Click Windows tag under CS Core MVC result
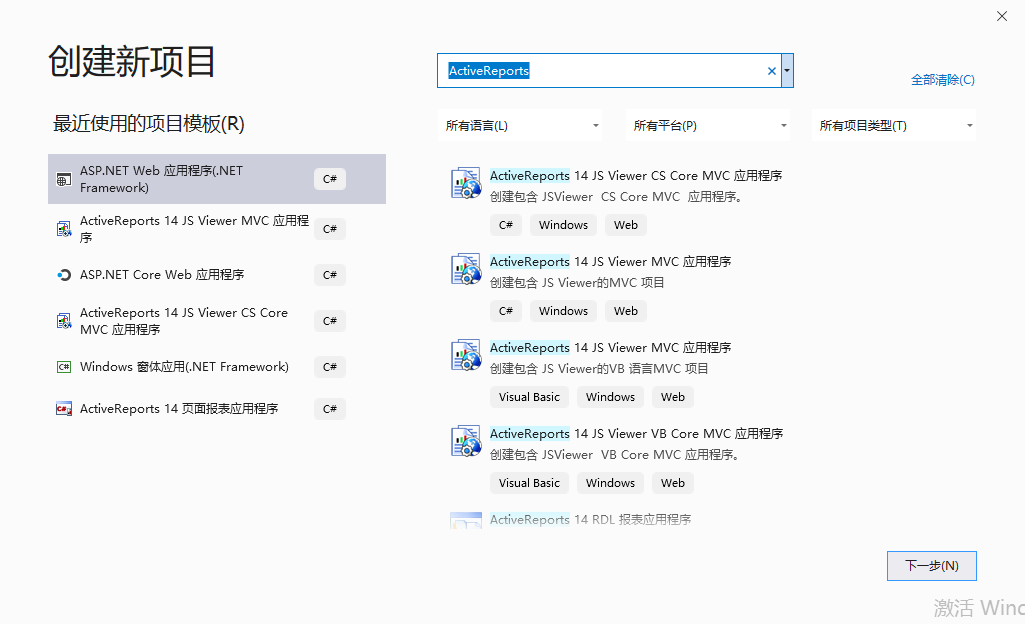 pos(563,225)
